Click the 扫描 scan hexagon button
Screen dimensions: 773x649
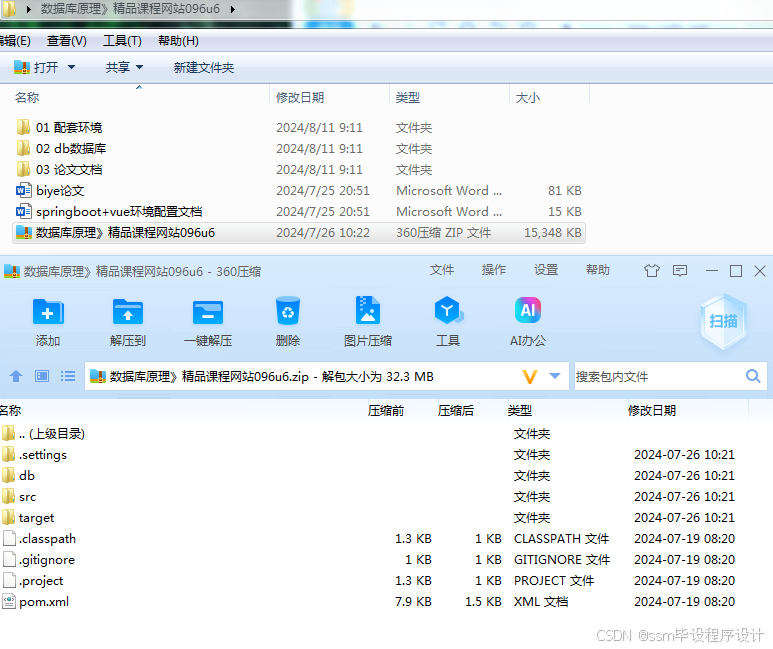coord(723,322)
